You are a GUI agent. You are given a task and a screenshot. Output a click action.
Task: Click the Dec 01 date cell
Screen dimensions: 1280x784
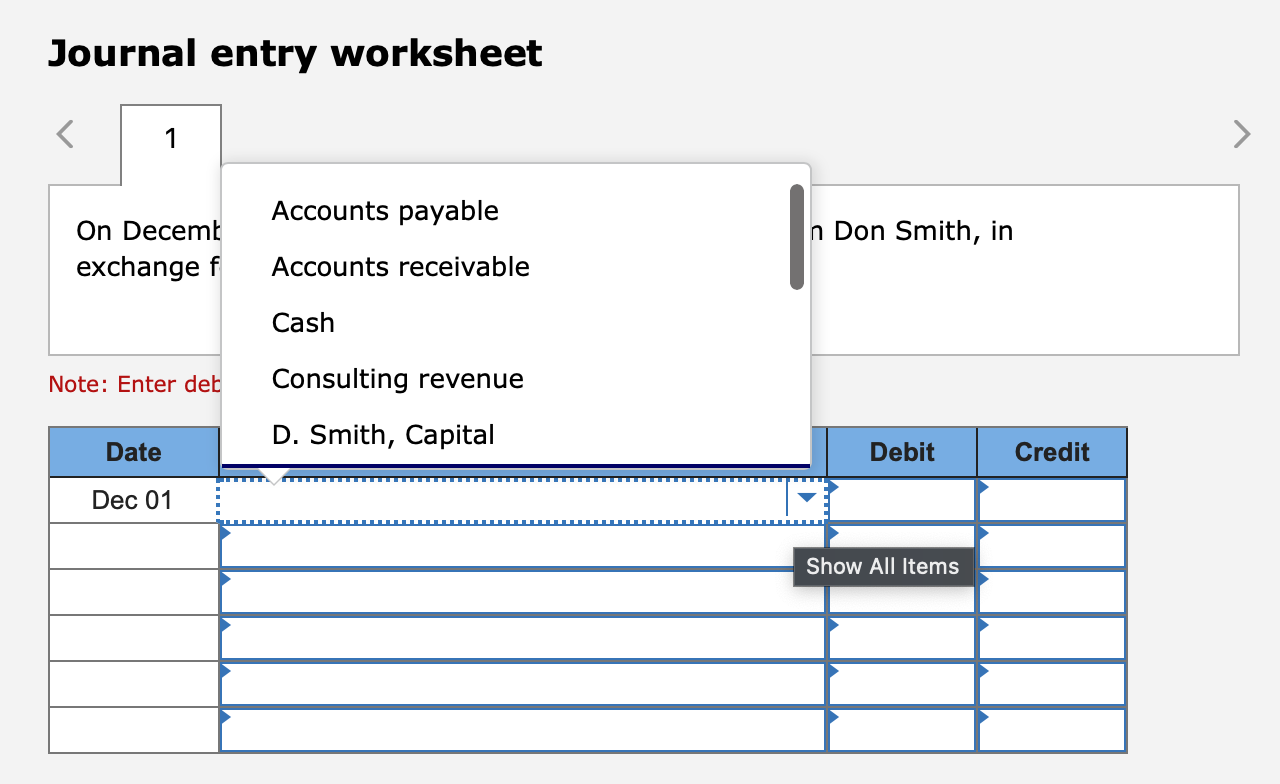point(133,500)
